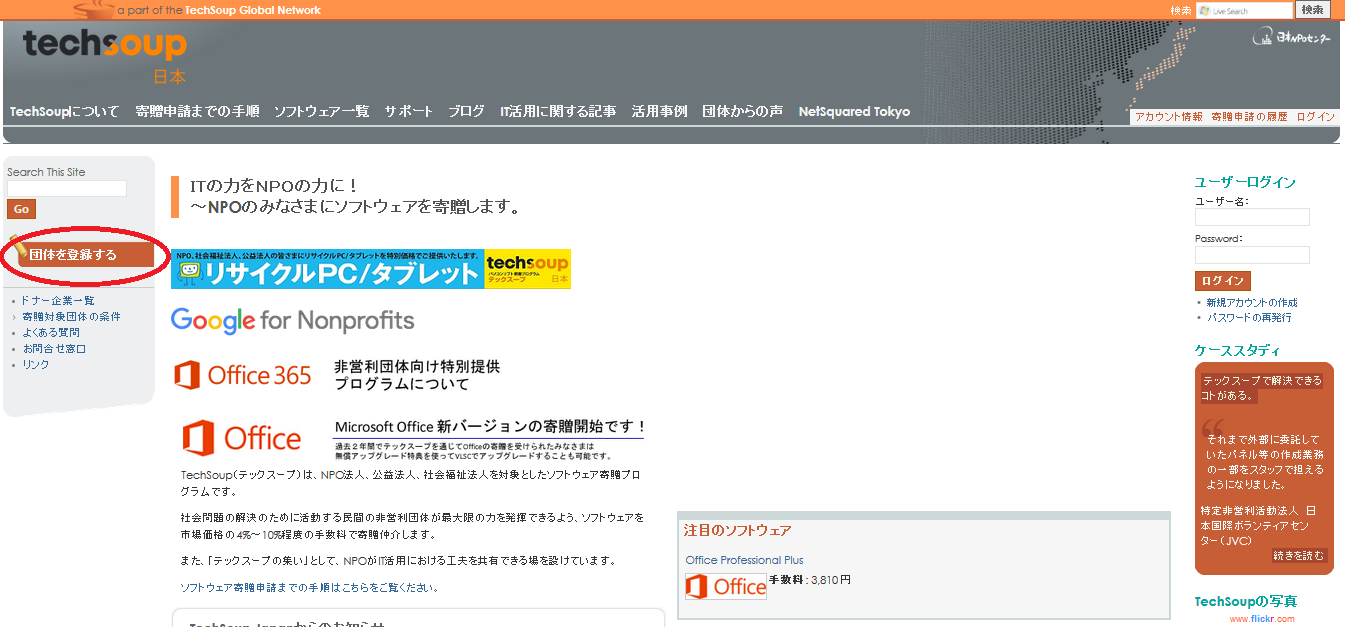Open 寄贈対象団体の条件 link

pyautogui.click(x=71, y=317)
